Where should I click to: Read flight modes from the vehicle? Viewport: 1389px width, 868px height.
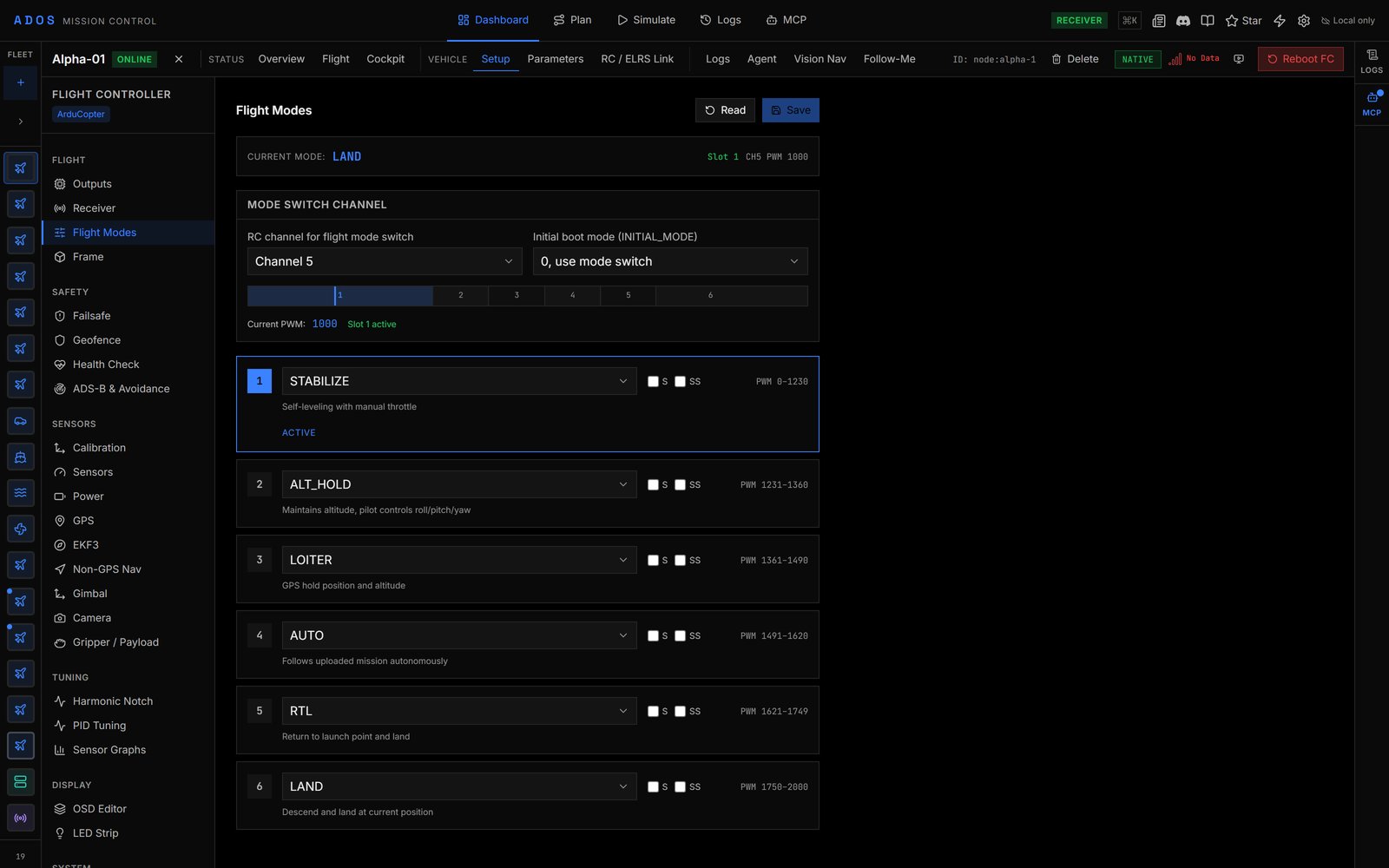725,110
